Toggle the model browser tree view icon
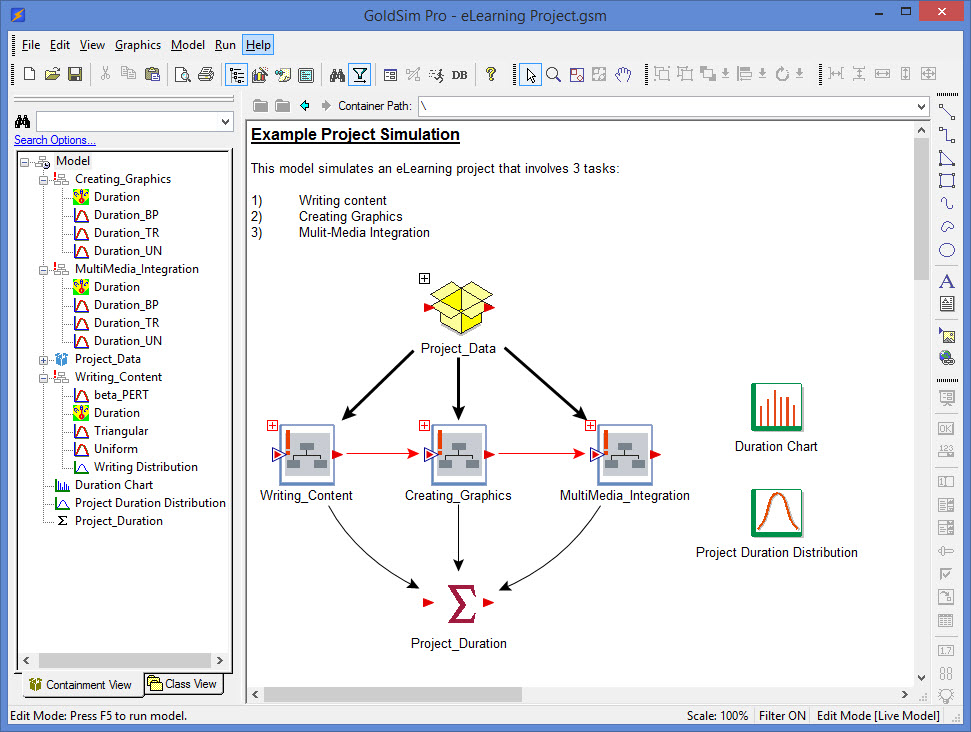The width and height of the screenshot is (971, 732). tap(237, 75)
